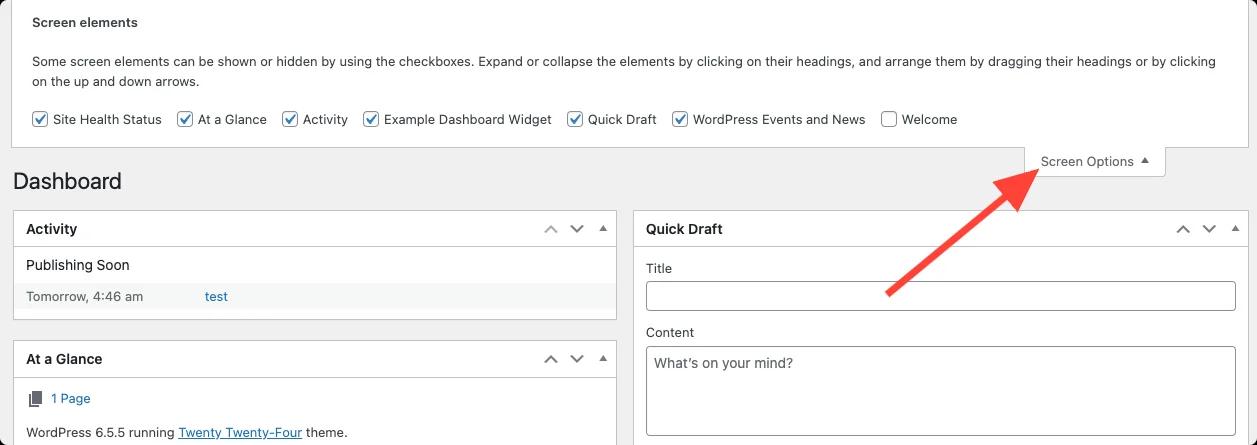Click the At a Glance widget heading
This screenshot has height=445, width=1257.
click(64, 359)
